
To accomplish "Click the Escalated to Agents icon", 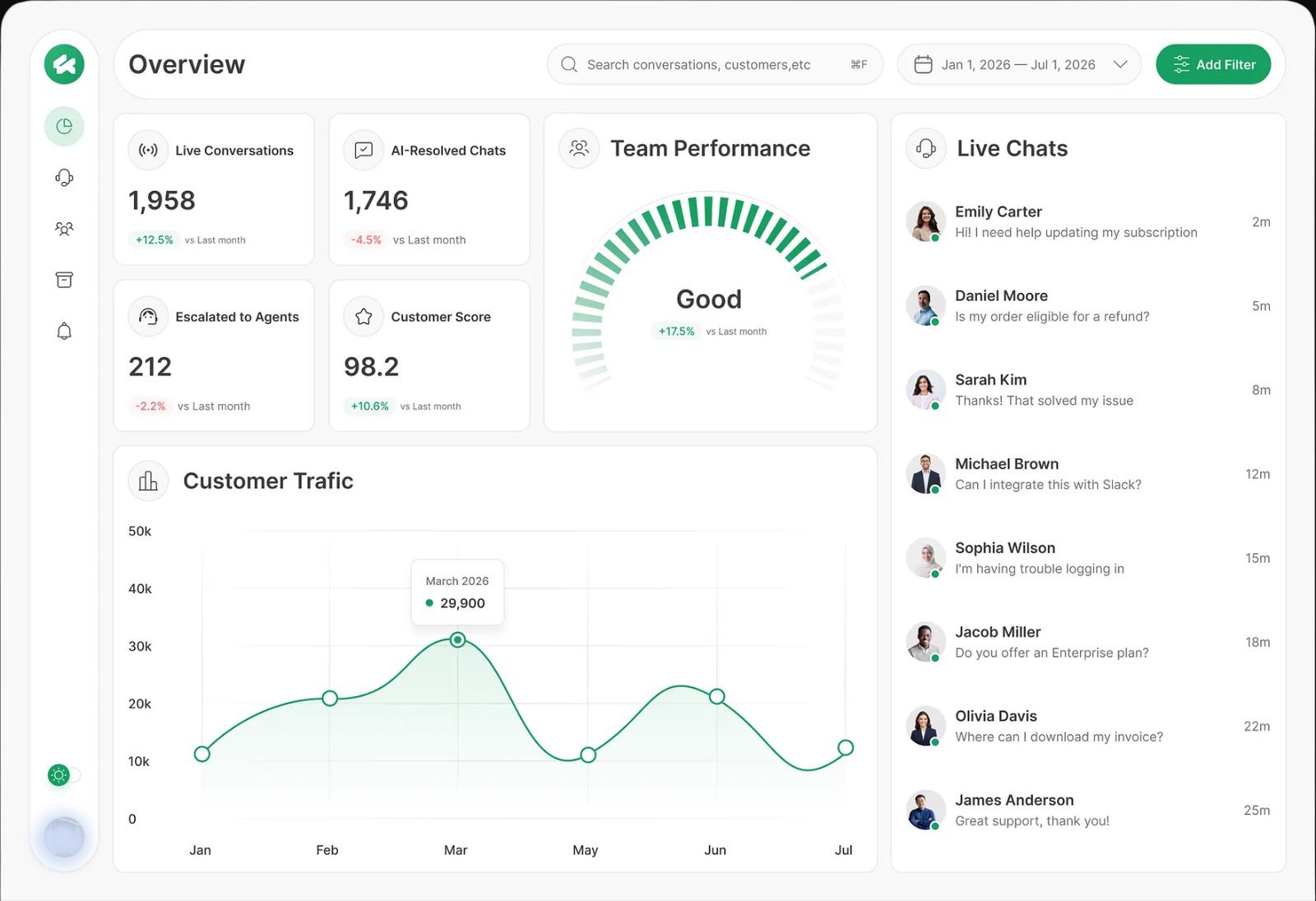I will (148, 317).
